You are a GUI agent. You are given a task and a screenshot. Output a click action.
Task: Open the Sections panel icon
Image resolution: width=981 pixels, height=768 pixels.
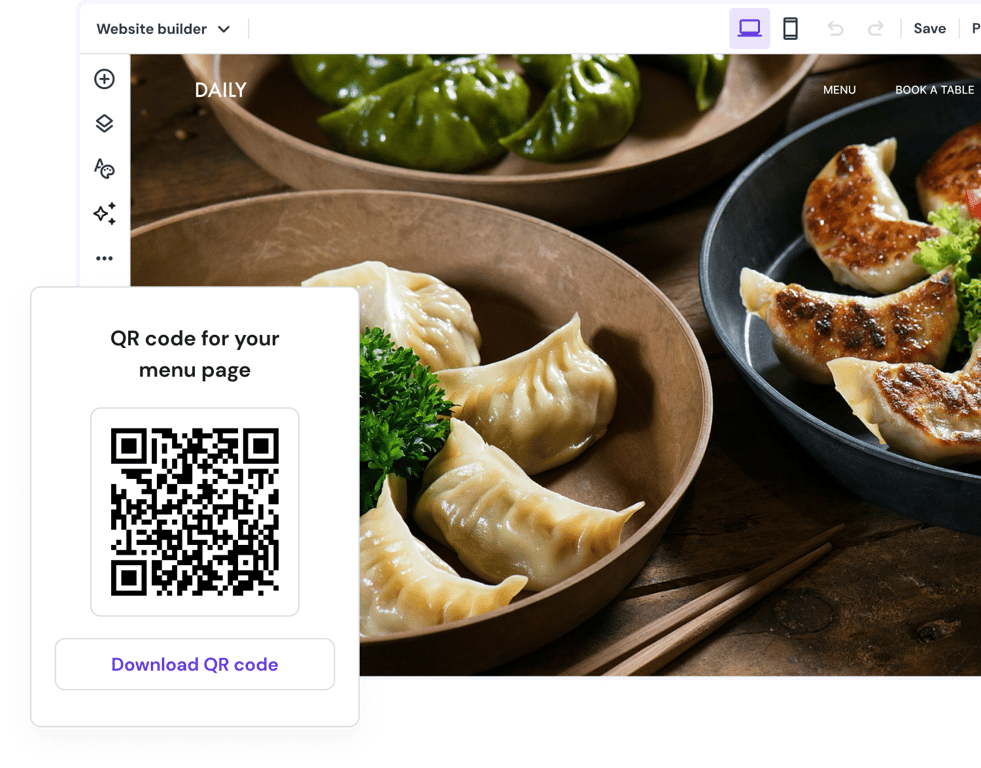point(104,123)
